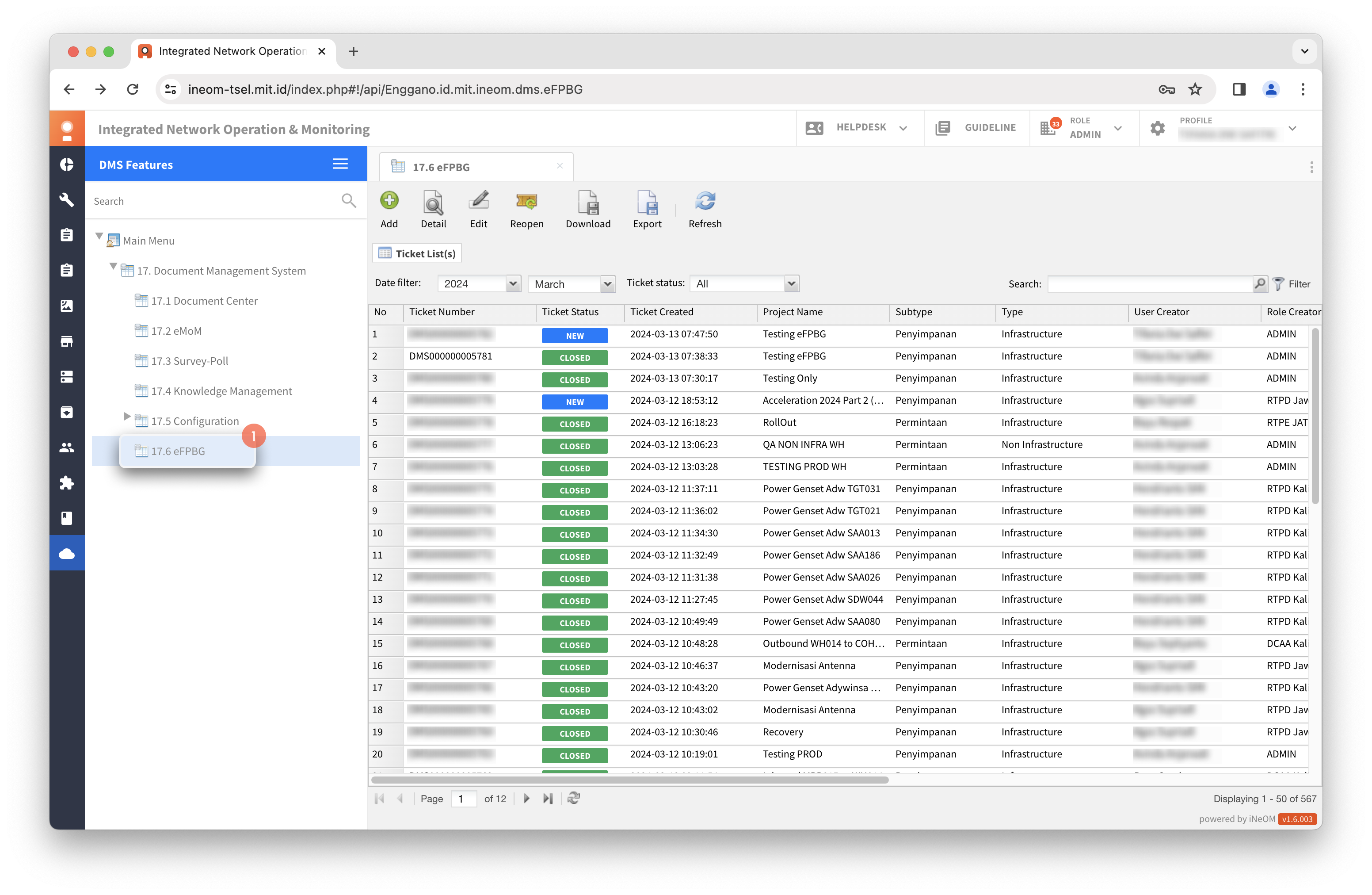Viewport: 1372px width, 895px height.
Task: Click the Ticket Status column header
Action: 579,312
